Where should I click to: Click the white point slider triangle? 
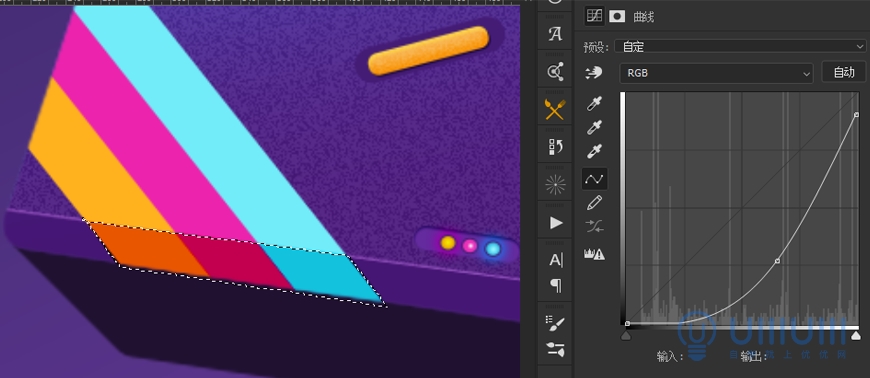[856, 336]
